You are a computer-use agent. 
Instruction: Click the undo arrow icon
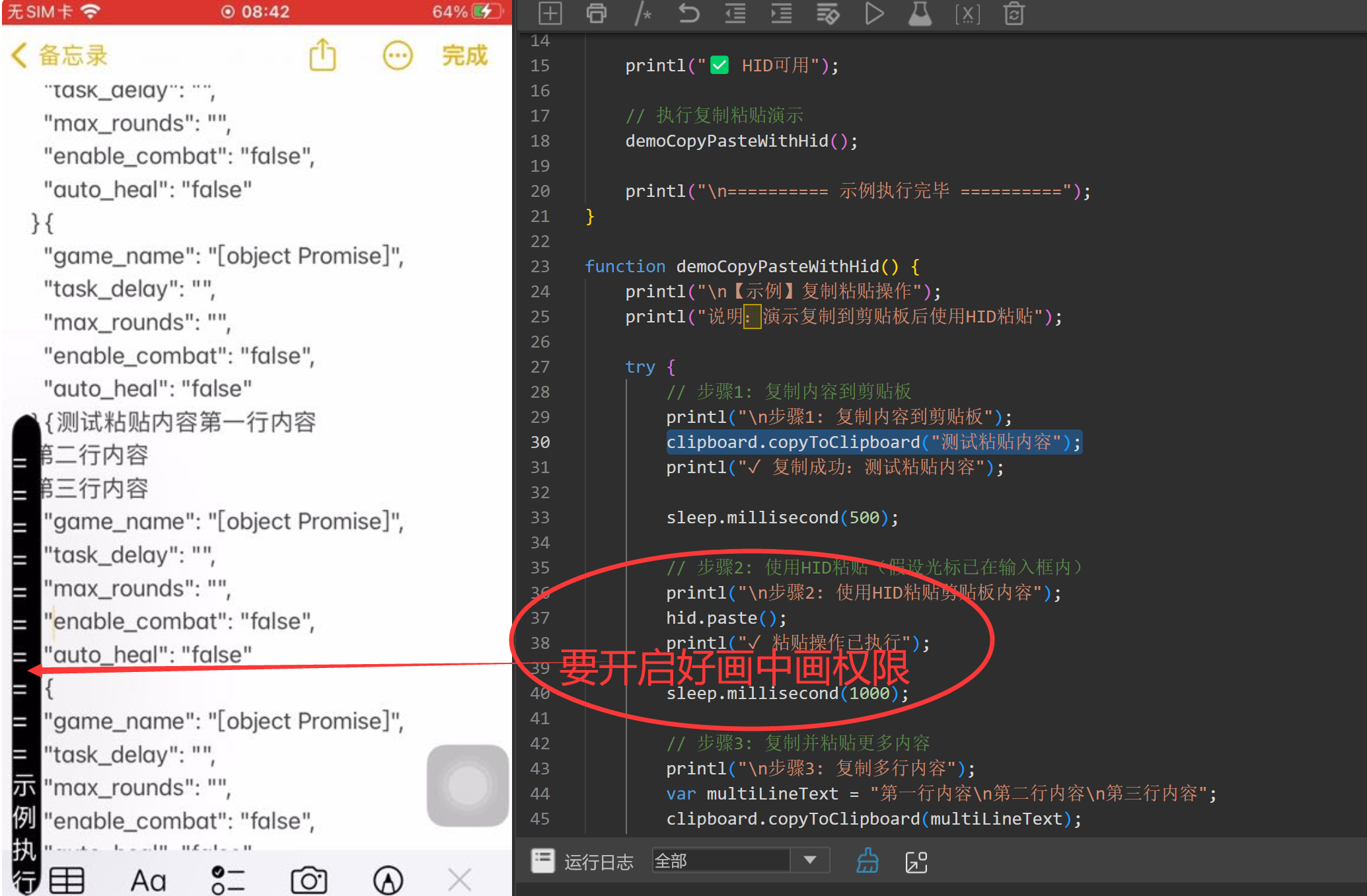[x=688, y=13]
